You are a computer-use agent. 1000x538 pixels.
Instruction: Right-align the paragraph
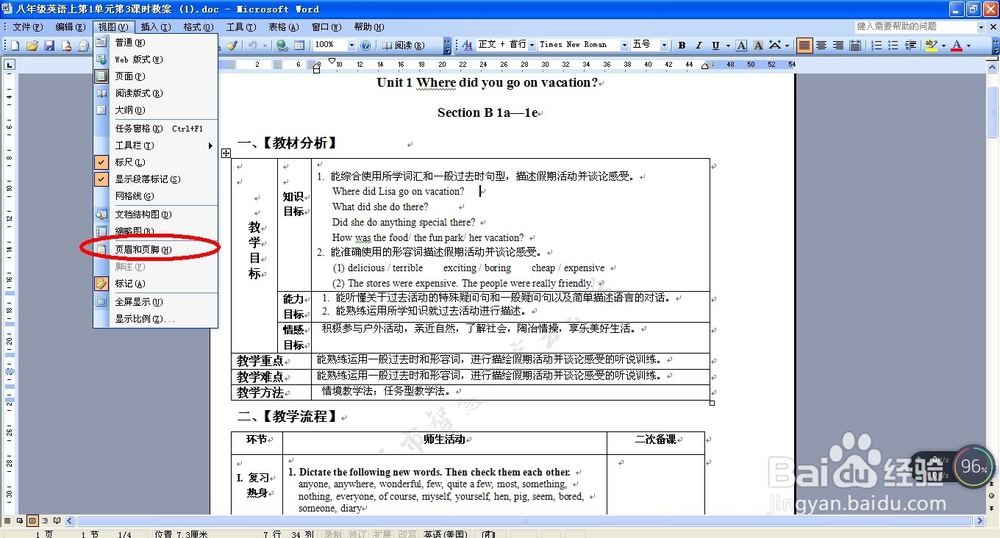click(838, 45)
